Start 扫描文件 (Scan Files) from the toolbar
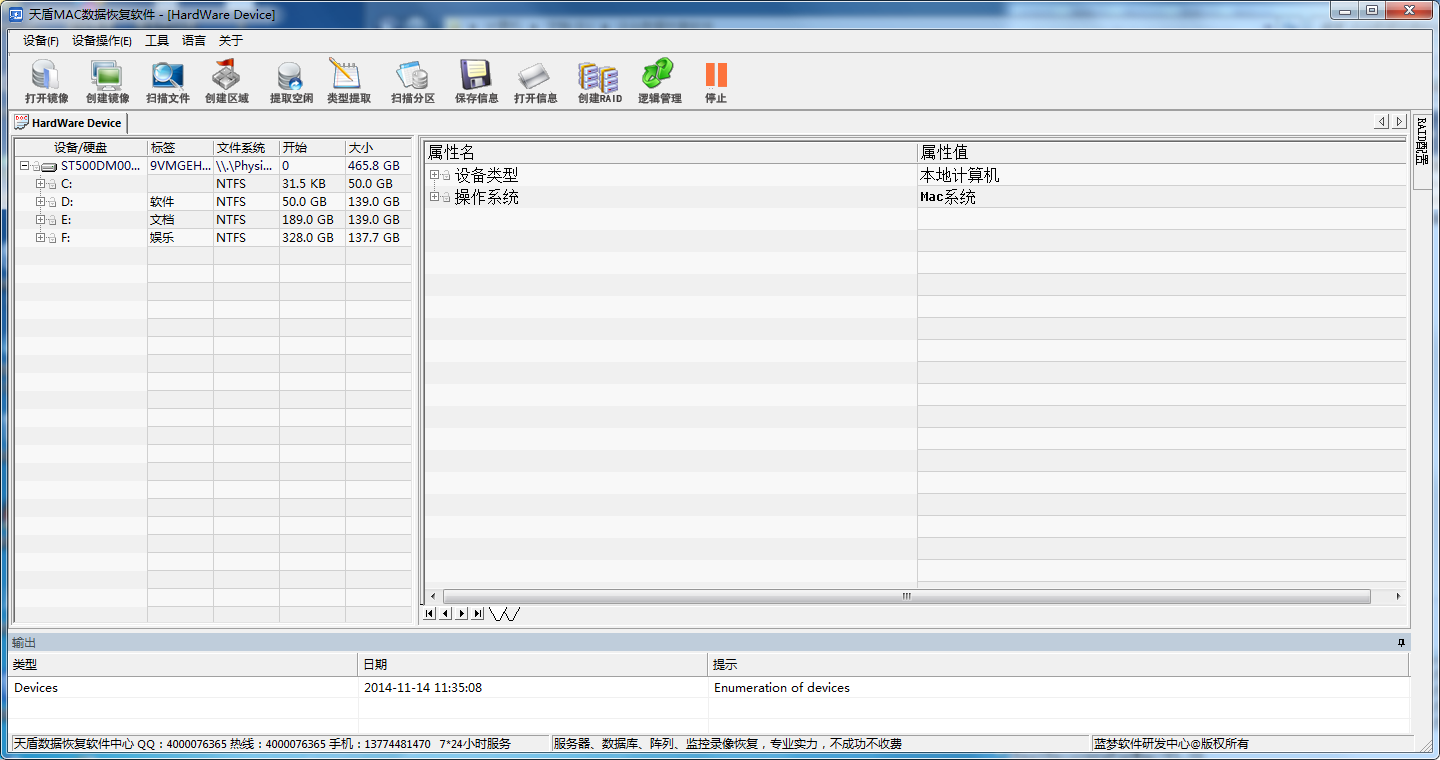The width and height of the screenshot is (1440, 760). pos(167,81)
